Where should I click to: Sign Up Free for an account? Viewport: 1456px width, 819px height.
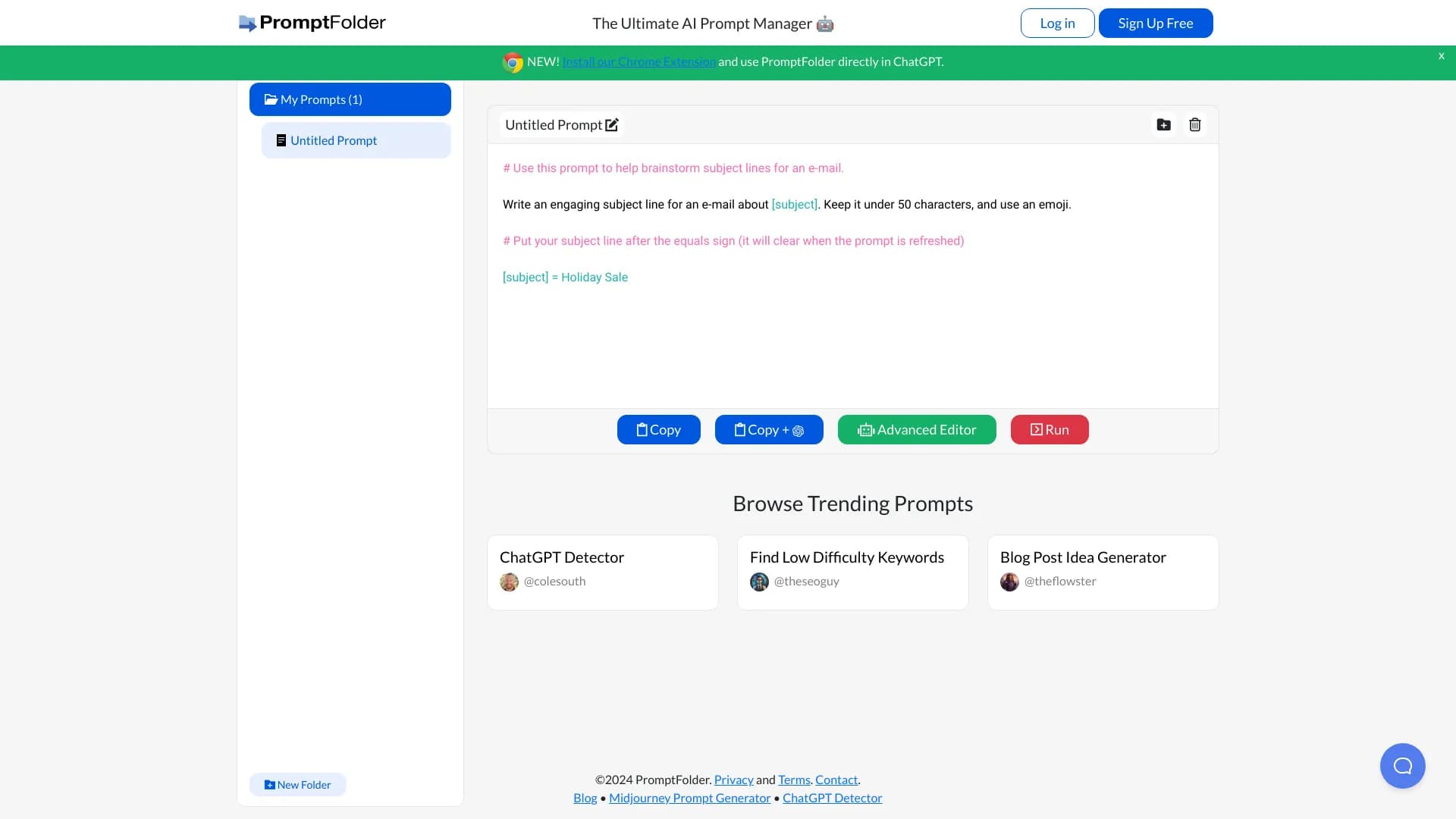click(1155, 23)
